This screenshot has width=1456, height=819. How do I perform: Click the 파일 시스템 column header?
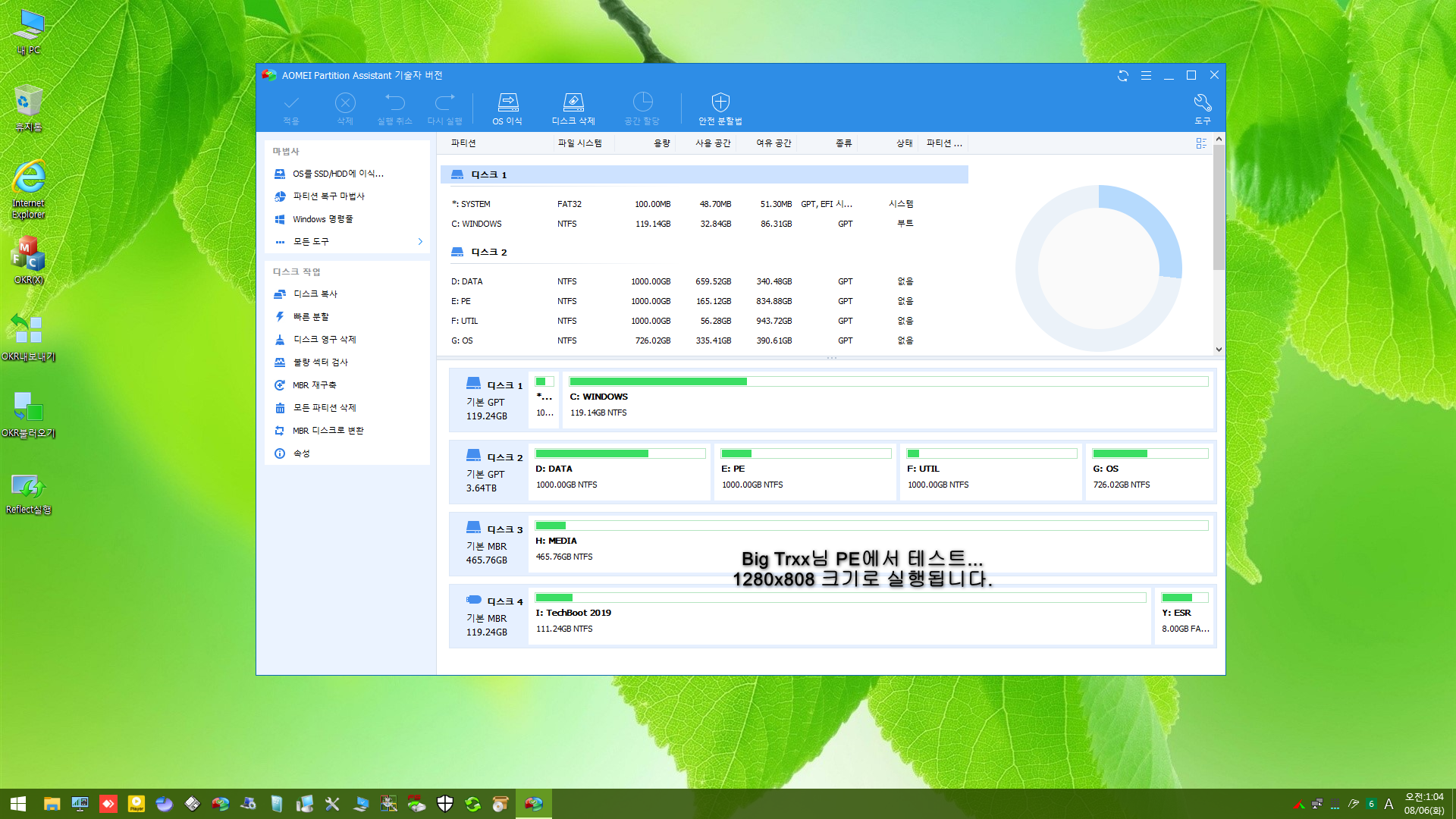[x=579, y=143]
